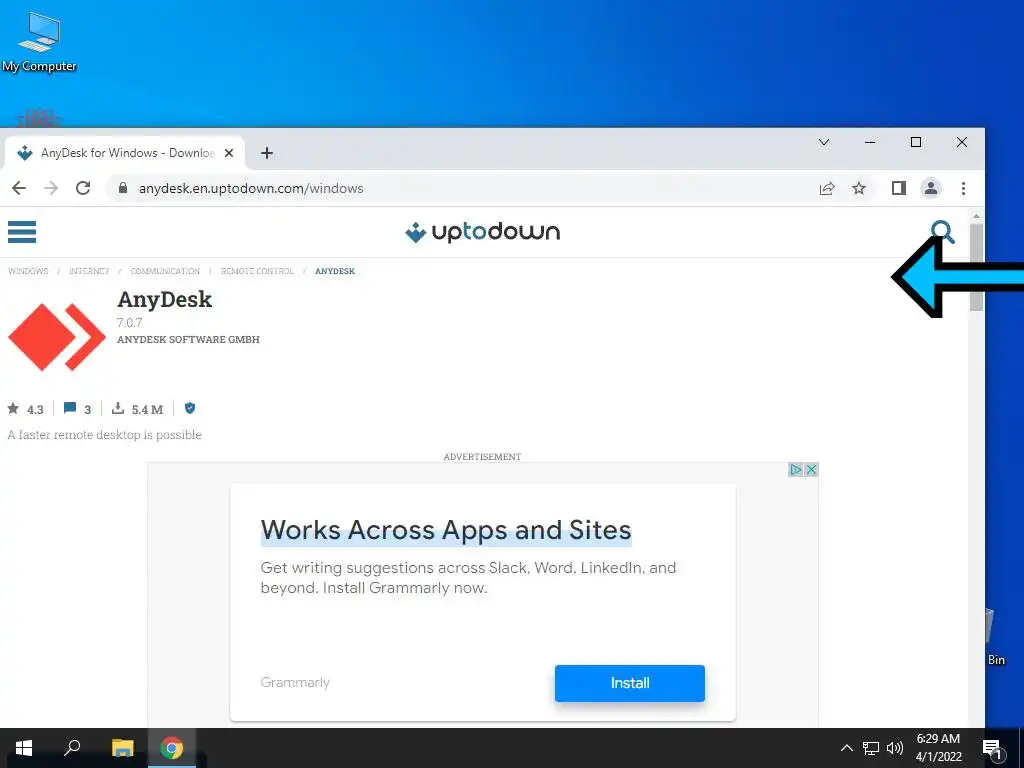
Task: Select the AnyDesk for Windows tab
Action: click(x=124, y=153)
